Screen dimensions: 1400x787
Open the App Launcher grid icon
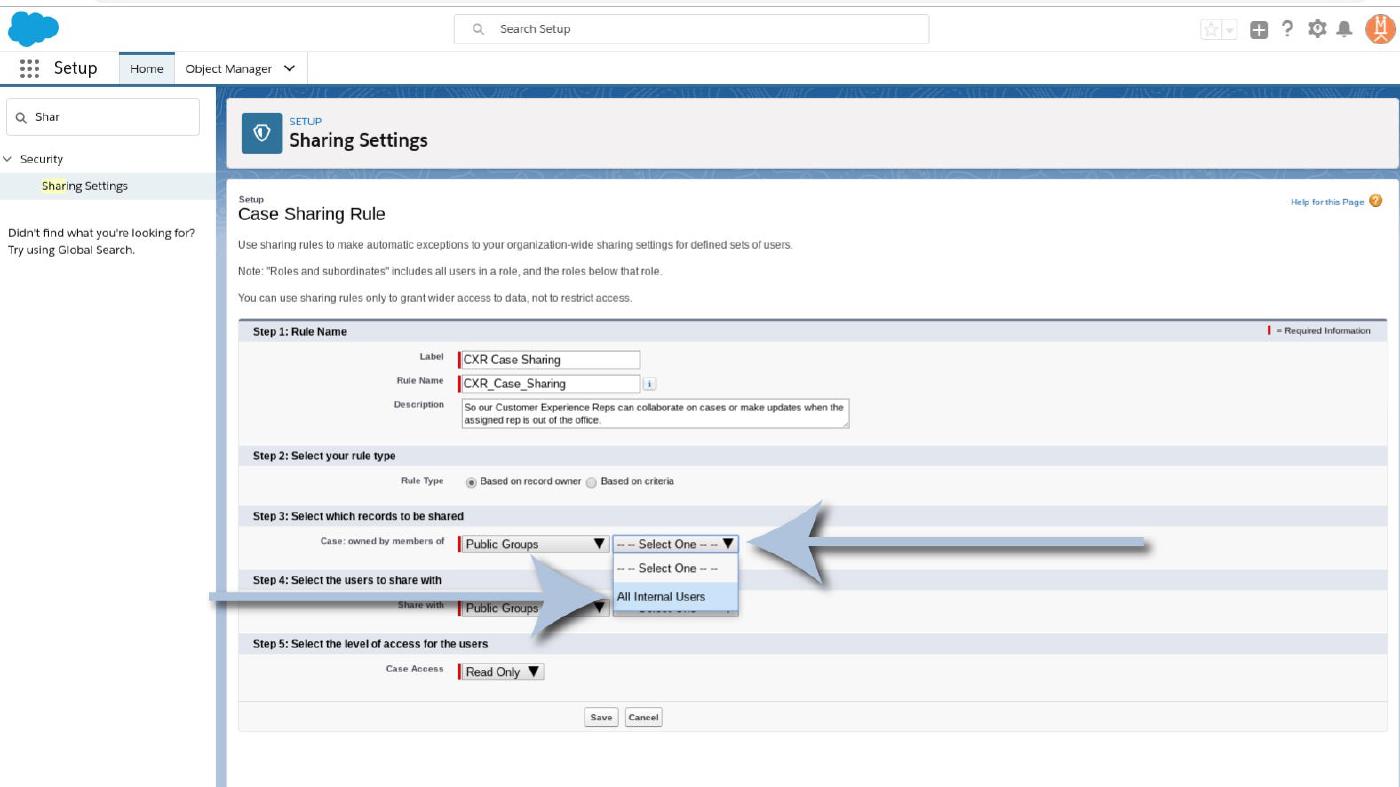click(x=29, y=68)
